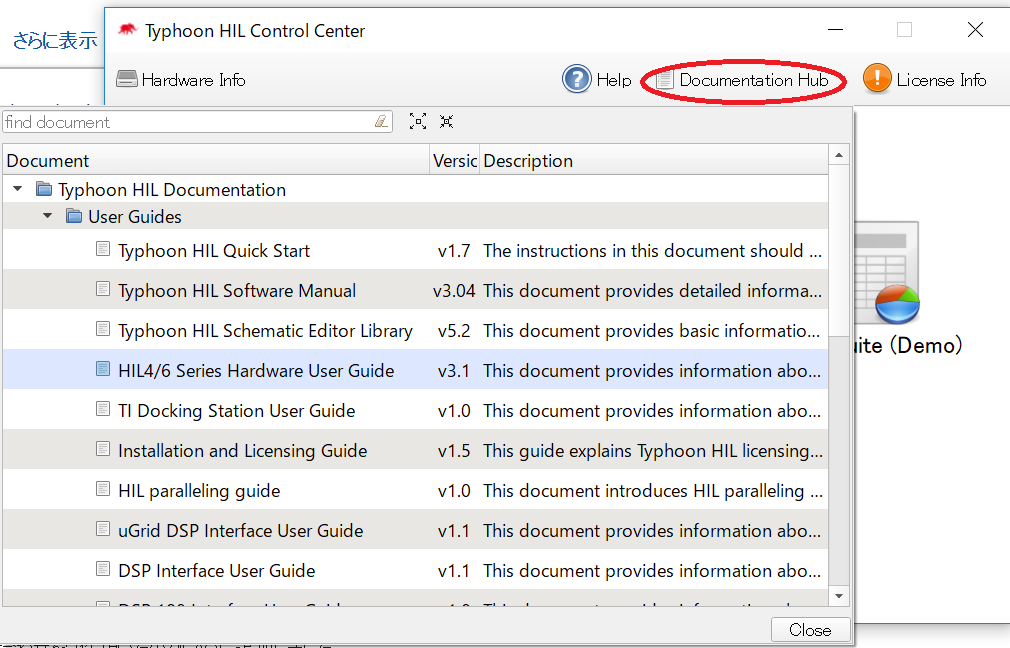Click the expand all icon beside search
The height and width of the screenshot is (648, 1010).
point(418,122)
